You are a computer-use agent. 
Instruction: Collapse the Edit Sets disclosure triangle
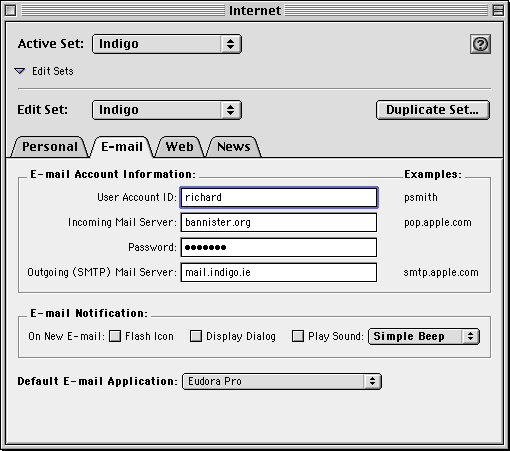pos(20,71)
